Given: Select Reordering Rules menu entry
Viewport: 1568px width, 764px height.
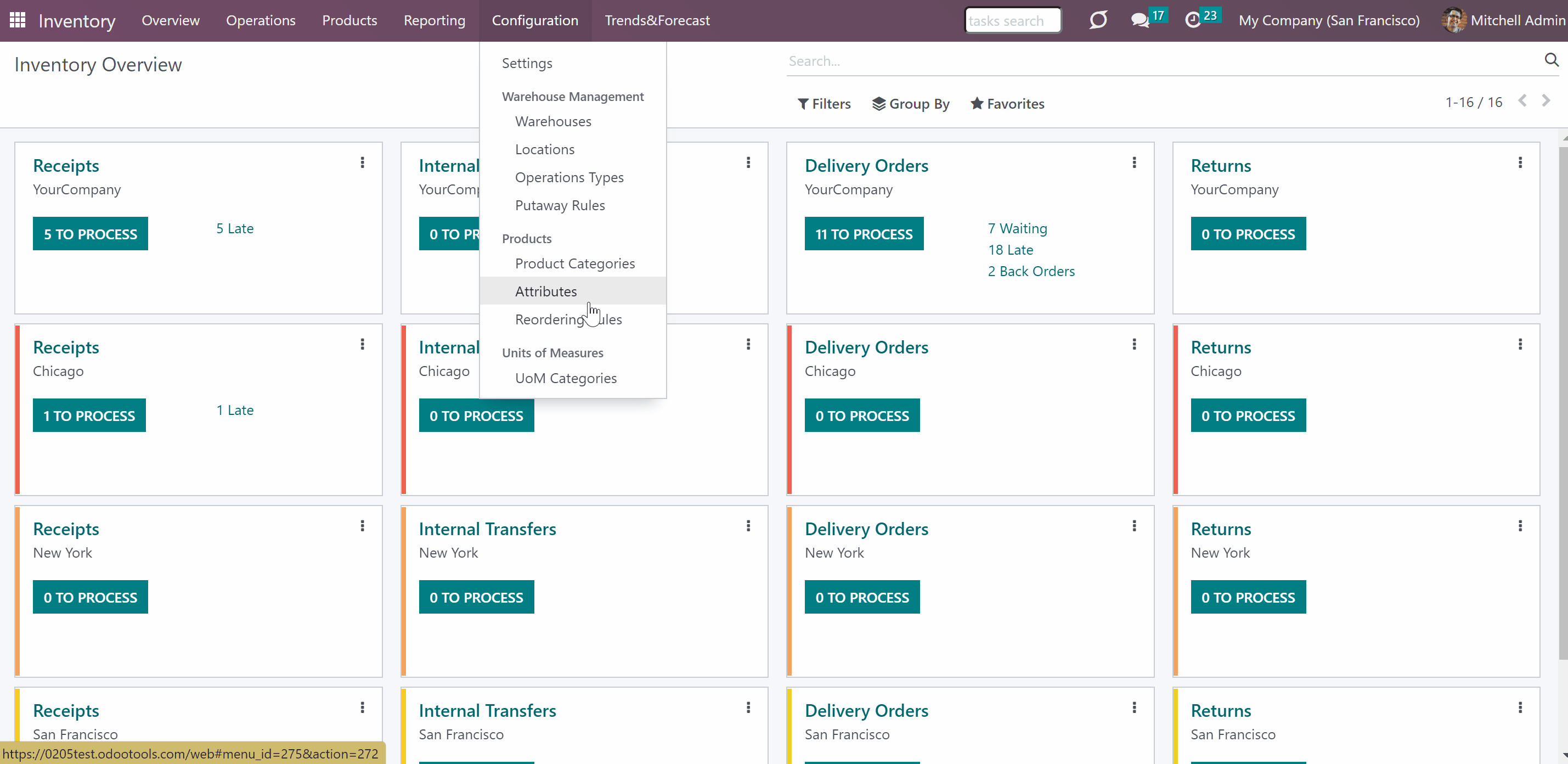Looking at the screenshot, I should (568, 319).
